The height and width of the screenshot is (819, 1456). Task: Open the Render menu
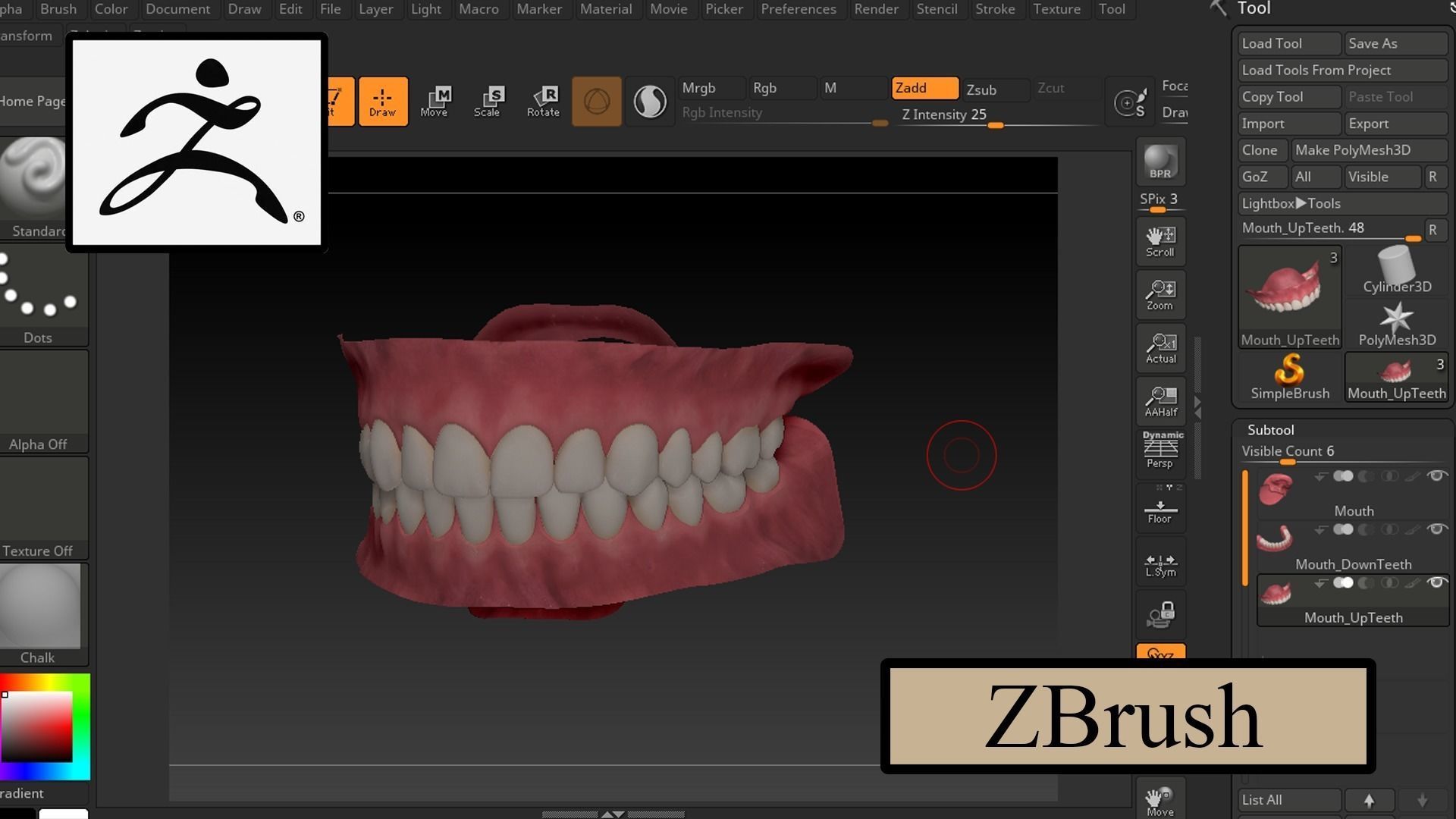877,9
